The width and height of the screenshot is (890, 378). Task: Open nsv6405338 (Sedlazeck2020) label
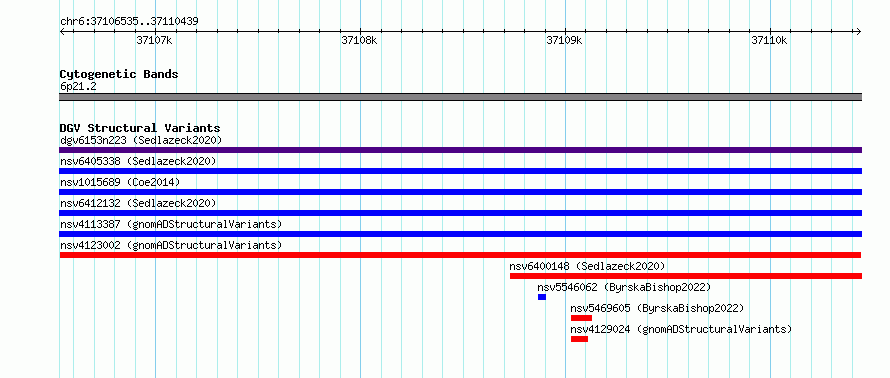pos(138,161)
